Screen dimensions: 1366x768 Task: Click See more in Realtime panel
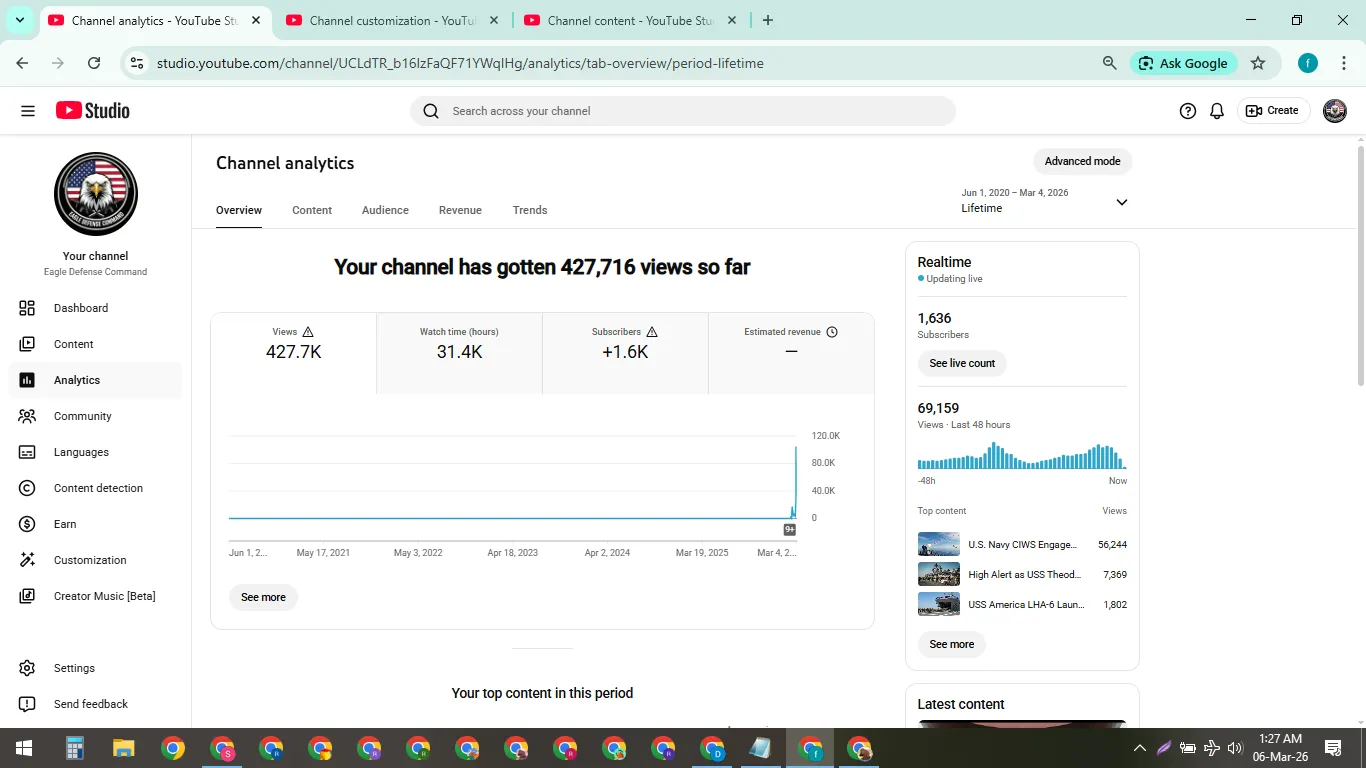[951, 644]
